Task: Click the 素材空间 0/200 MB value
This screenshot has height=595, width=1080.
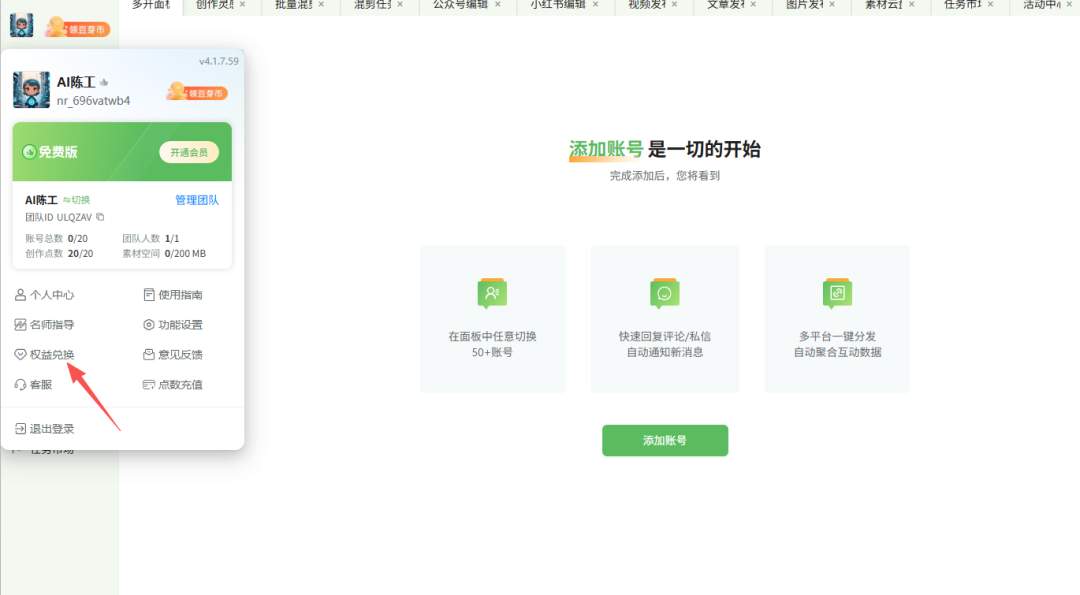Action: (185, 253)
